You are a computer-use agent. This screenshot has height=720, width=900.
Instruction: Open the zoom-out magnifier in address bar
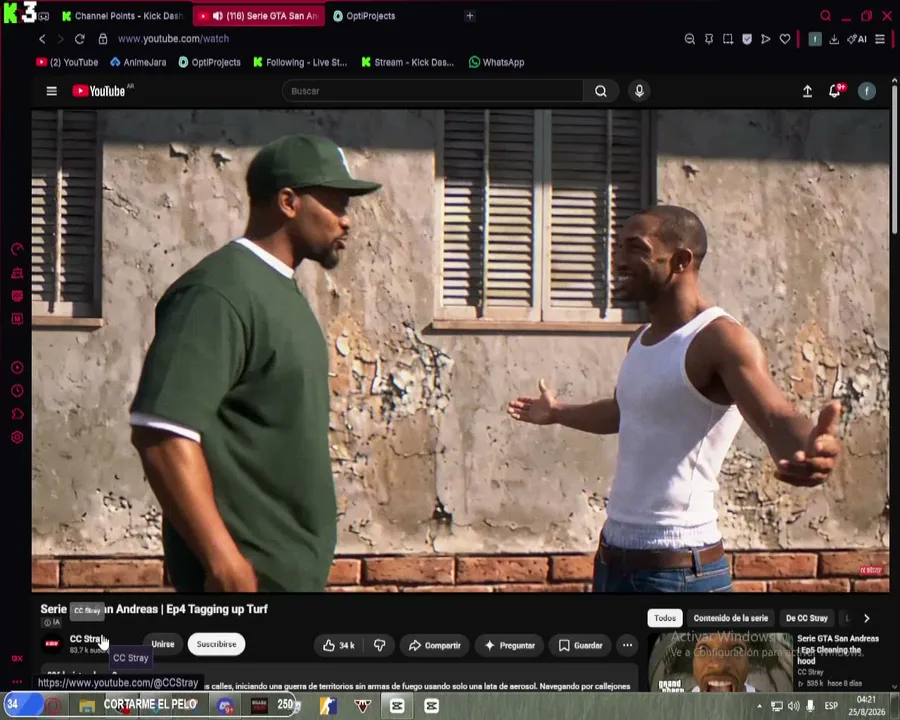[690, 39]
